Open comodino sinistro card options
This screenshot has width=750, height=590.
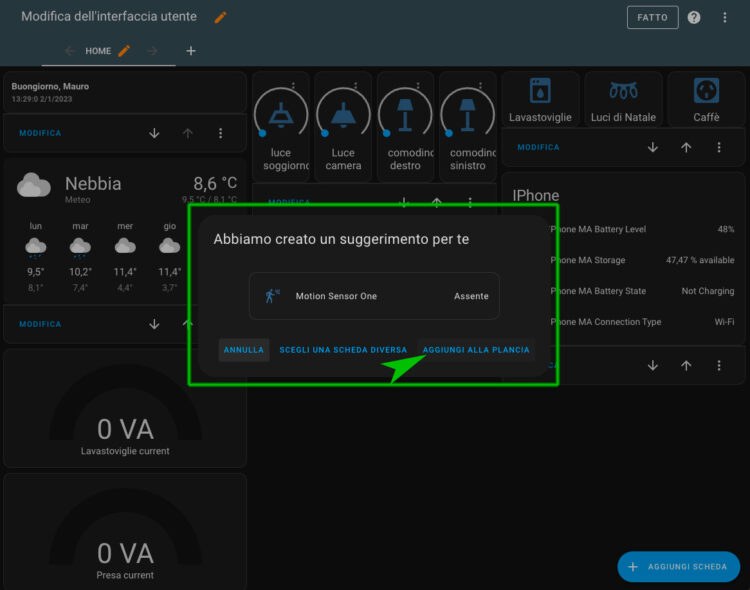pyautogui.click(x=480, y=86)
